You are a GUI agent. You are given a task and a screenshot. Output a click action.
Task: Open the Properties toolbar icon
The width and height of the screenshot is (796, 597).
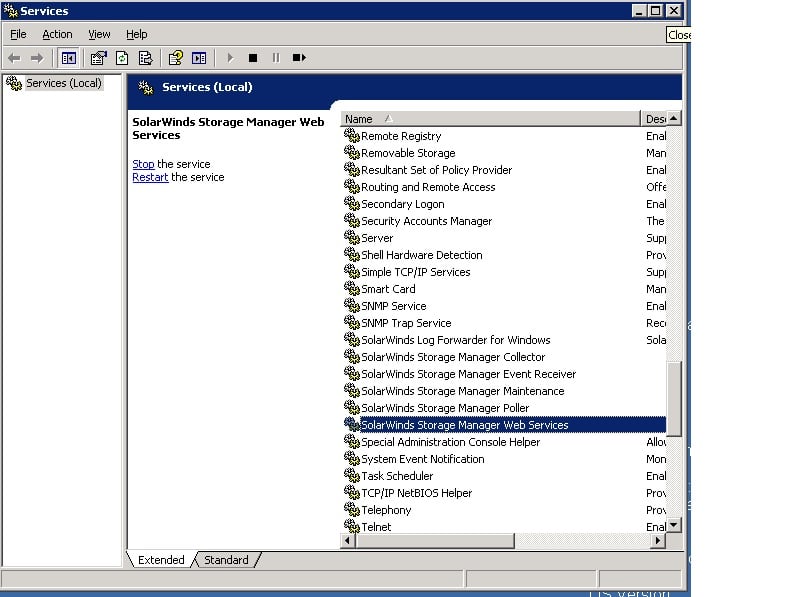point(98,58)
